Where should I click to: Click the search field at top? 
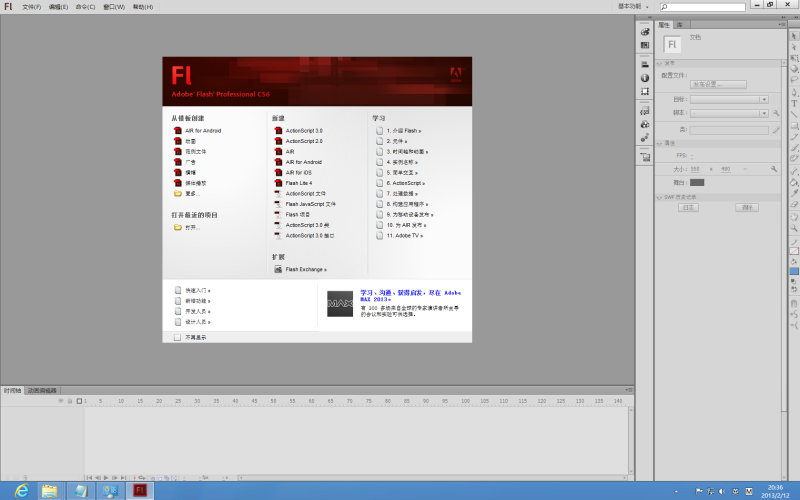click(x=703, y=7)
